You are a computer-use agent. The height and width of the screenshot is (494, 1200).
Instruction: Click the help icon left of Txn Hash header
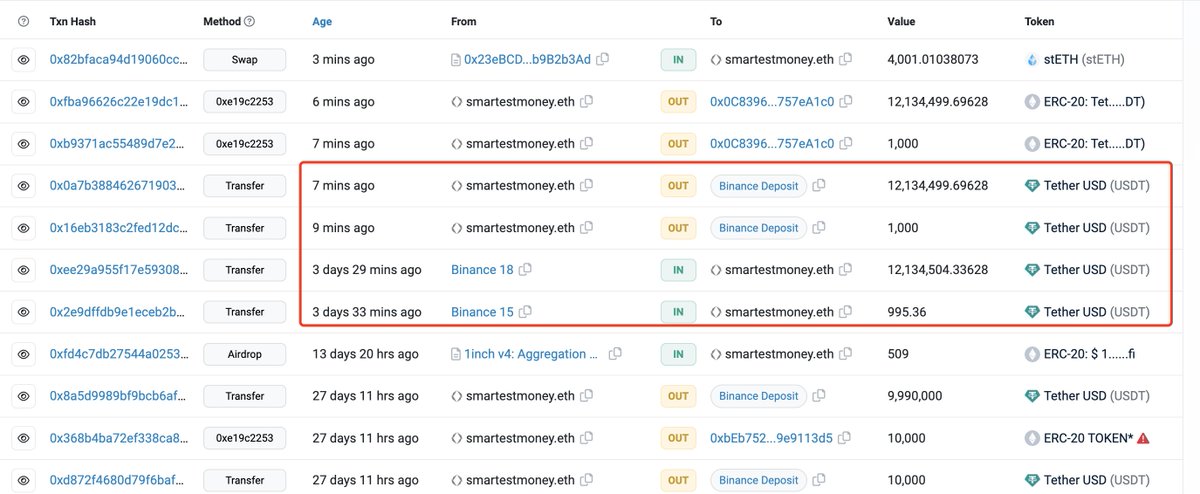24,21
